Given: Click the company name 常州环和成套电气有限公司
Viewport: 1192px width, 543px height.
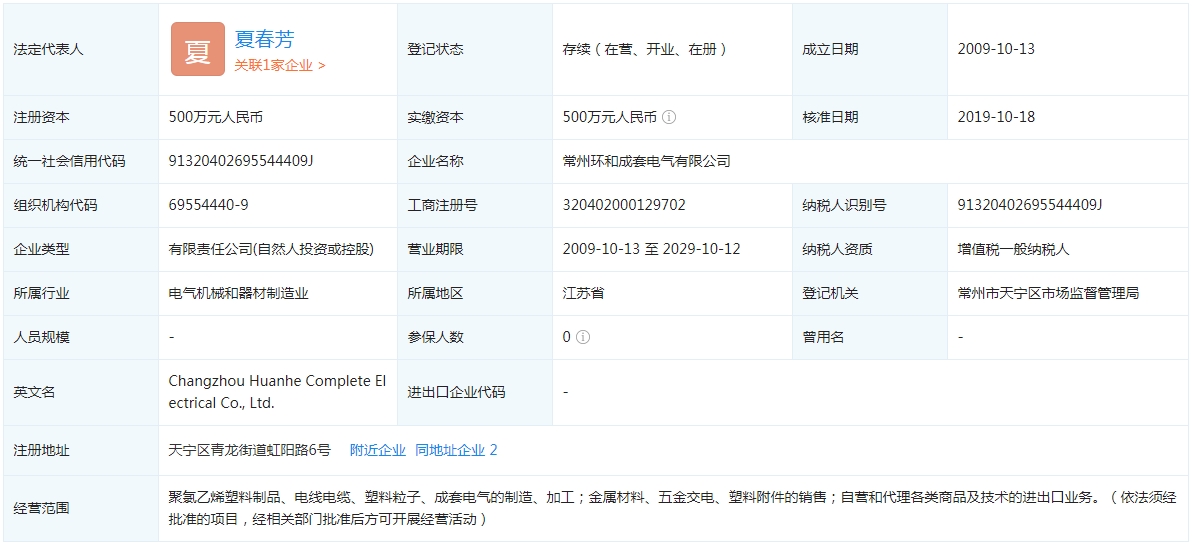Looking at the screenshot, I should click(x=646, y=161).
